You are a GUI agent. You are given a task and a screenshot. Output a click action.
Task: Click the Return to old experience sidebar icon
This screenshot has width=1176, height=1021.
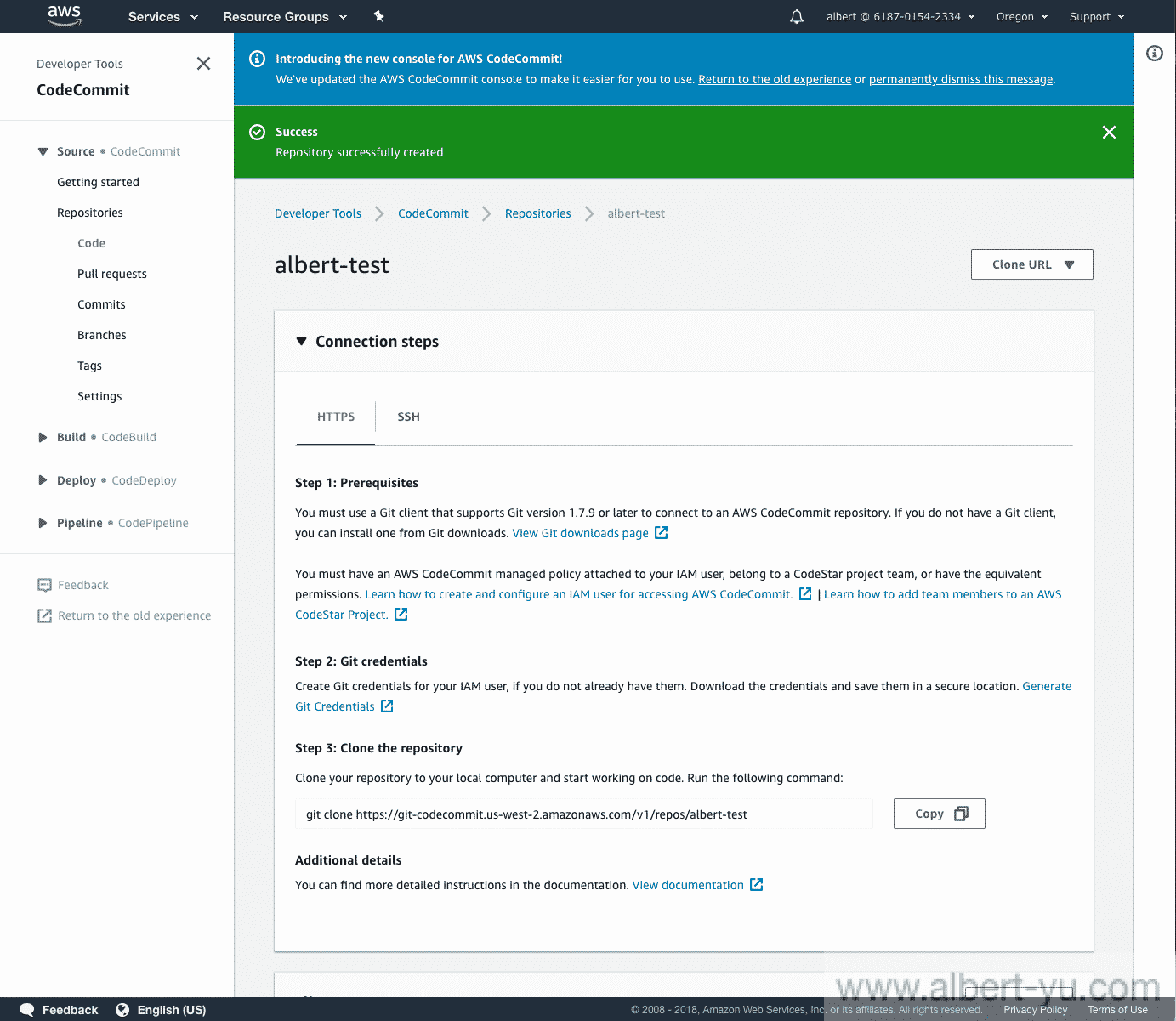[x=45, y=615]
